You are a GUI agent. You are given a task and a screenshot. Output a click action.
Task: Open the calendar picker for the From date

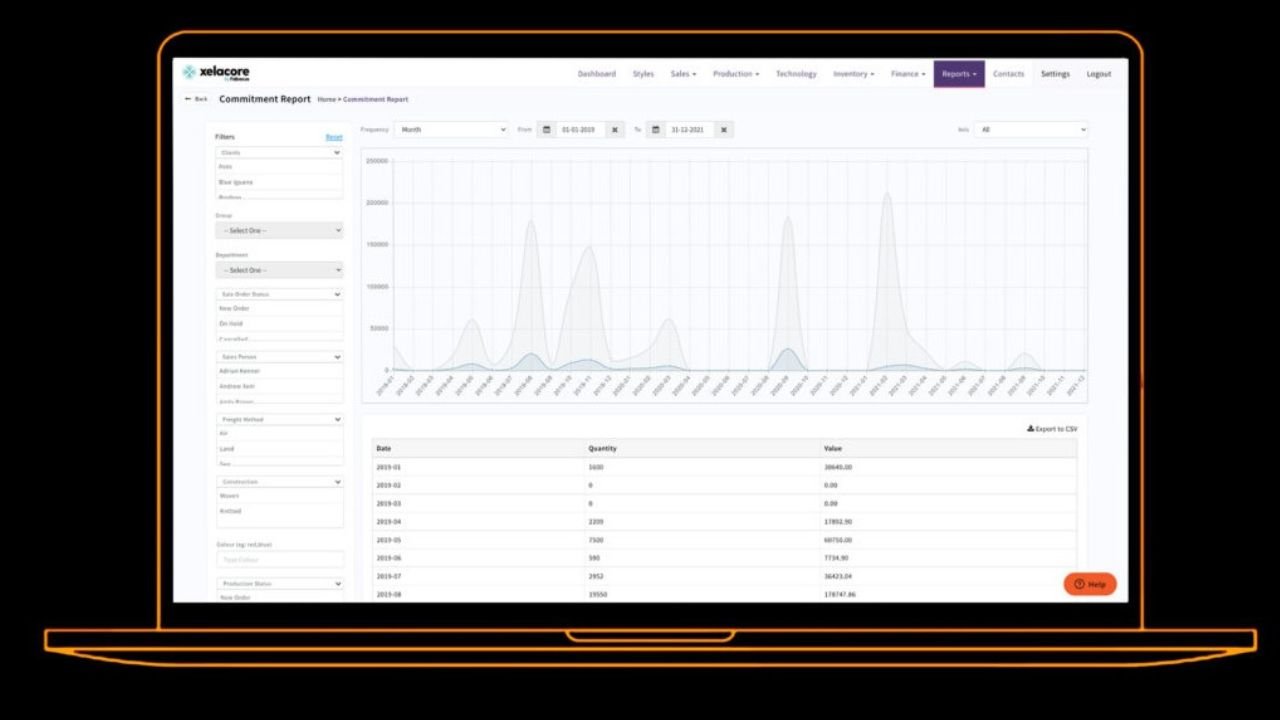[x=547, y=129]
